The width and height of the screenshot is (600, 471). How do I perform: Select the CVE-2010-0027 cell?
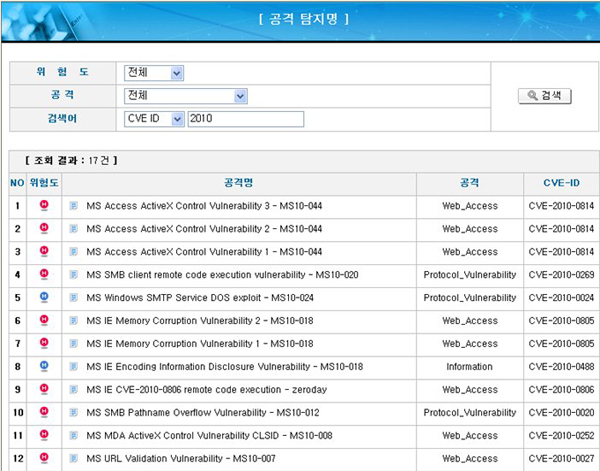coord(561,458)
